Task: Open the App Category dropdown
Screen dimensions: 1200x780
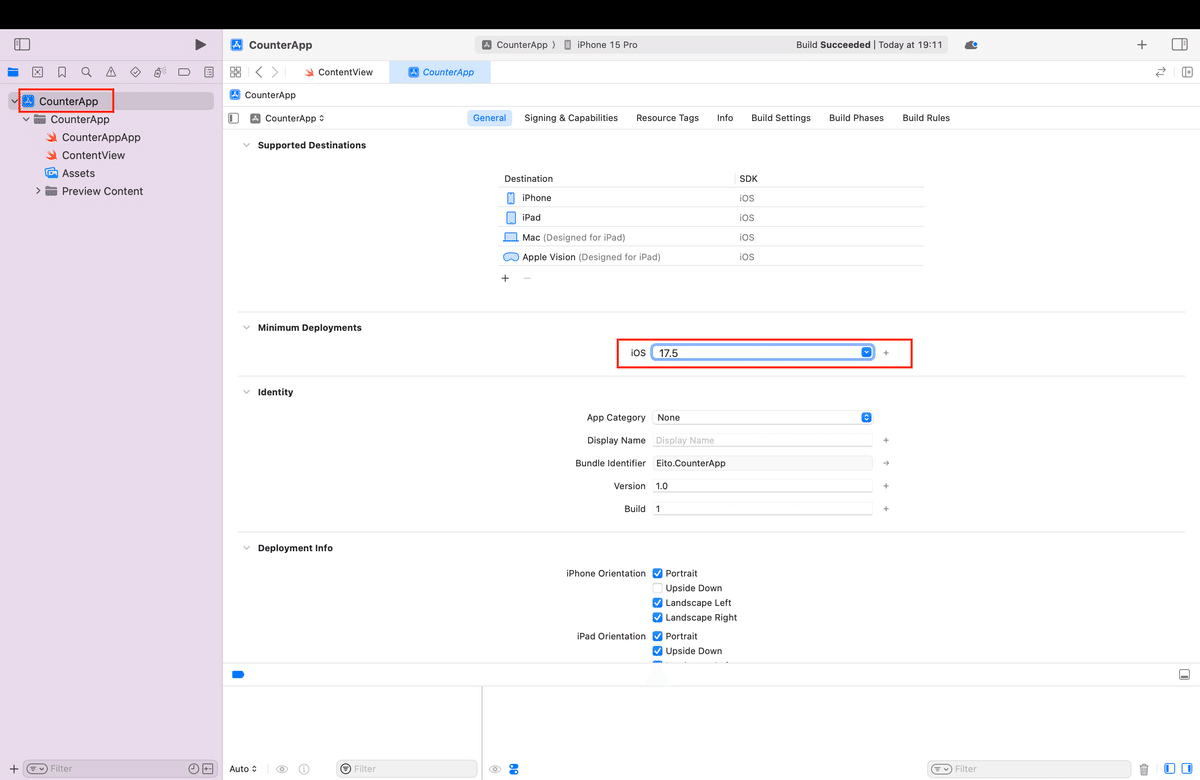Action: click(763, 418)
